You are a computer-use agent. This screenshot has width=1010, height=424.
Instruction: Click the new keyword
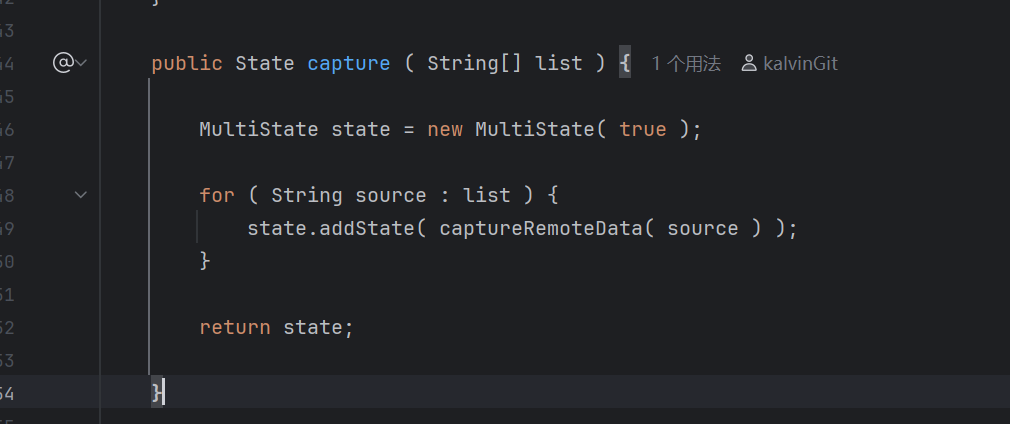tap(444, 130)
